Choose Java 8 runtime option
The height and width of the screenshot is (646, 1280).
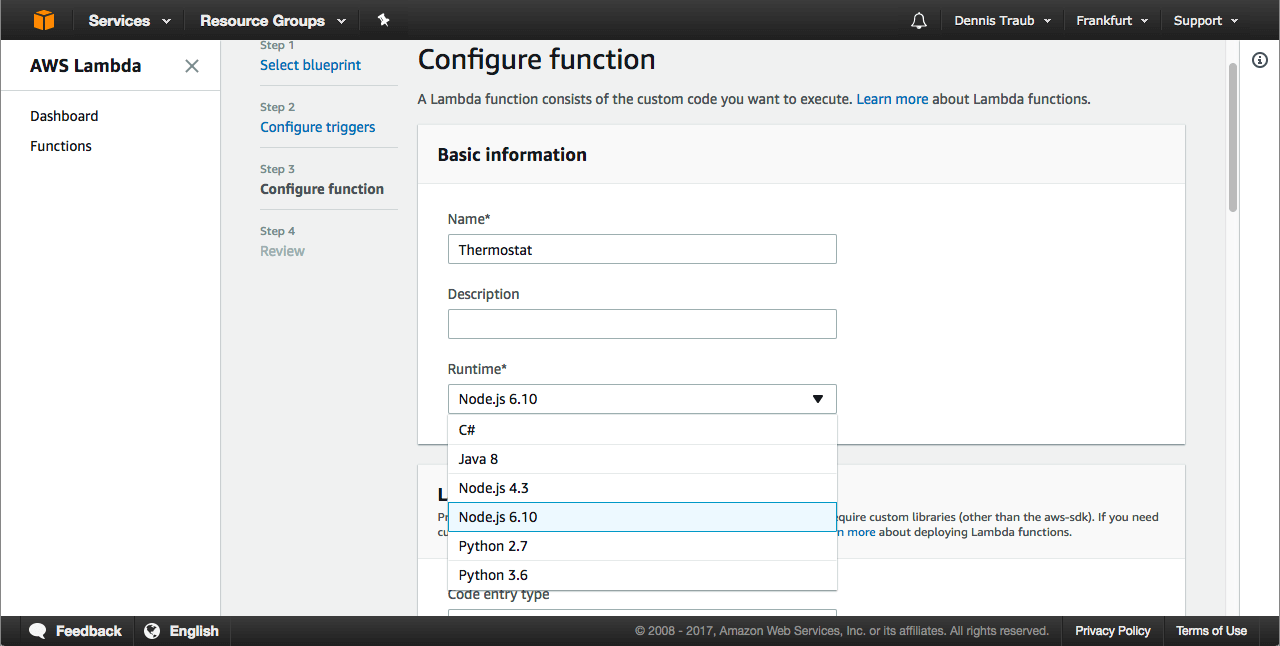[478, 459]
